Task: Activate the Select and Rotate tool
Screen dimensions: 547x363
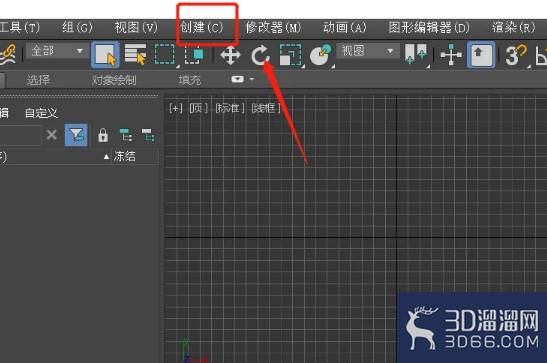Action: (260, 55)
